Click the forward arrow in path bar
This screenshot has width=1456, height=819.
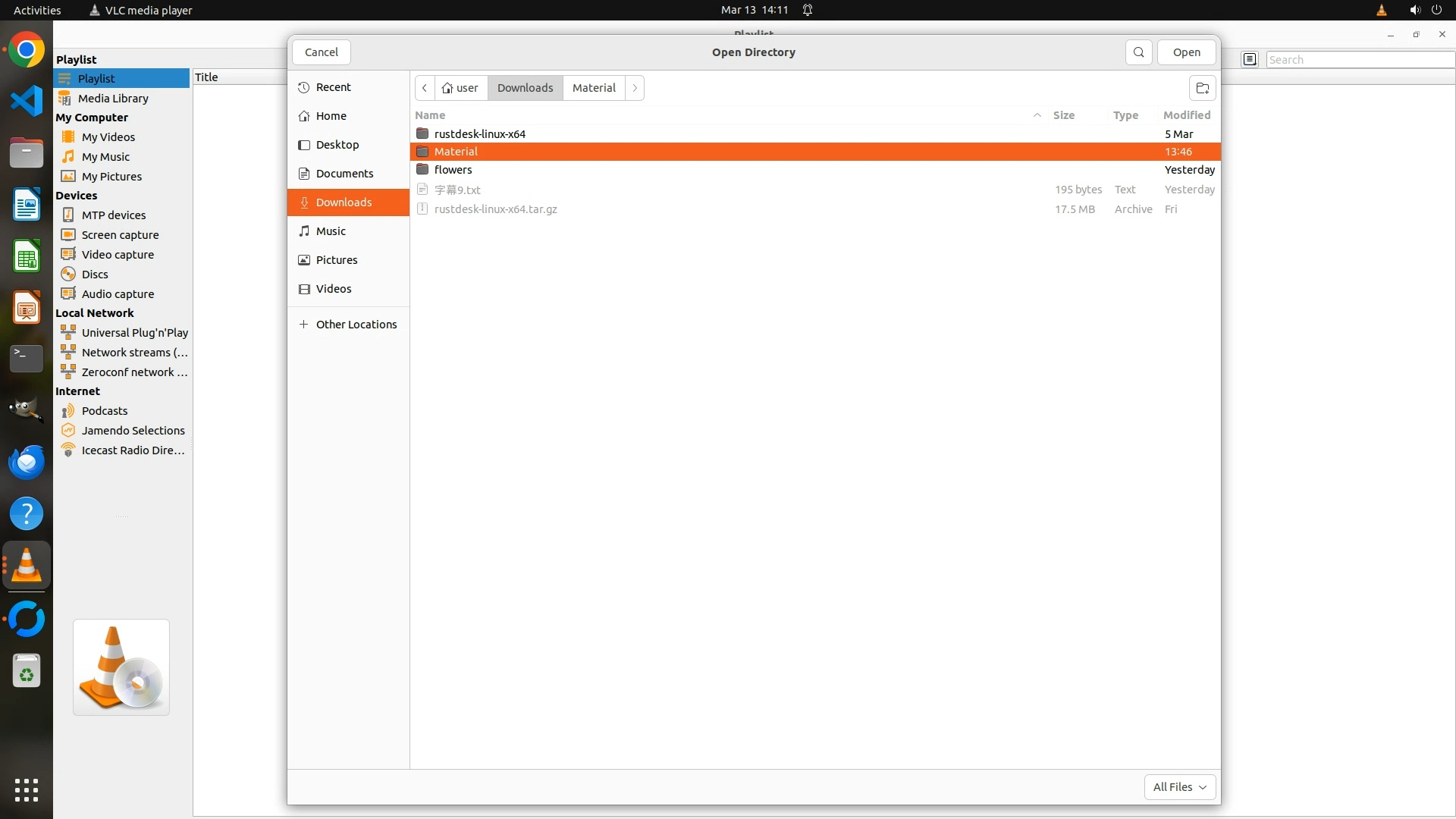click(x=635, y=88)
